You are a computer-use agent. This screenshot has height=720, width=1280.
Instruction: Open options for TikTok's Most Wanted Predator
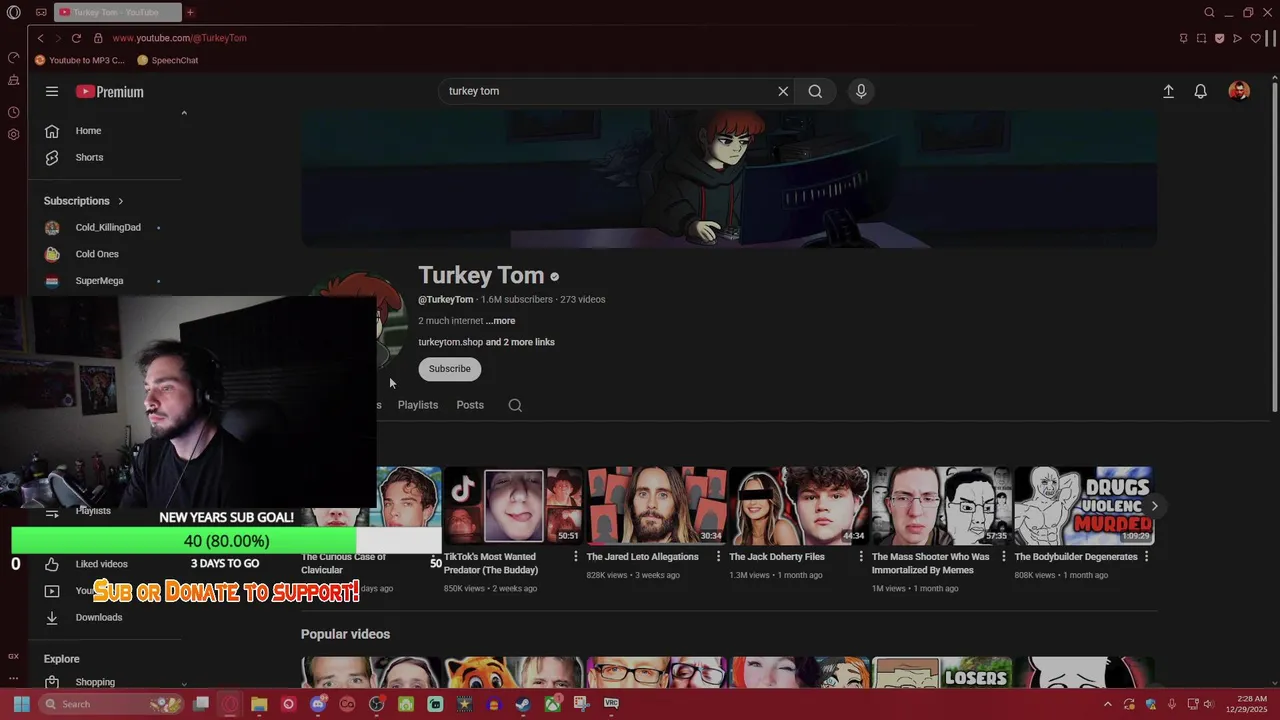575,557
